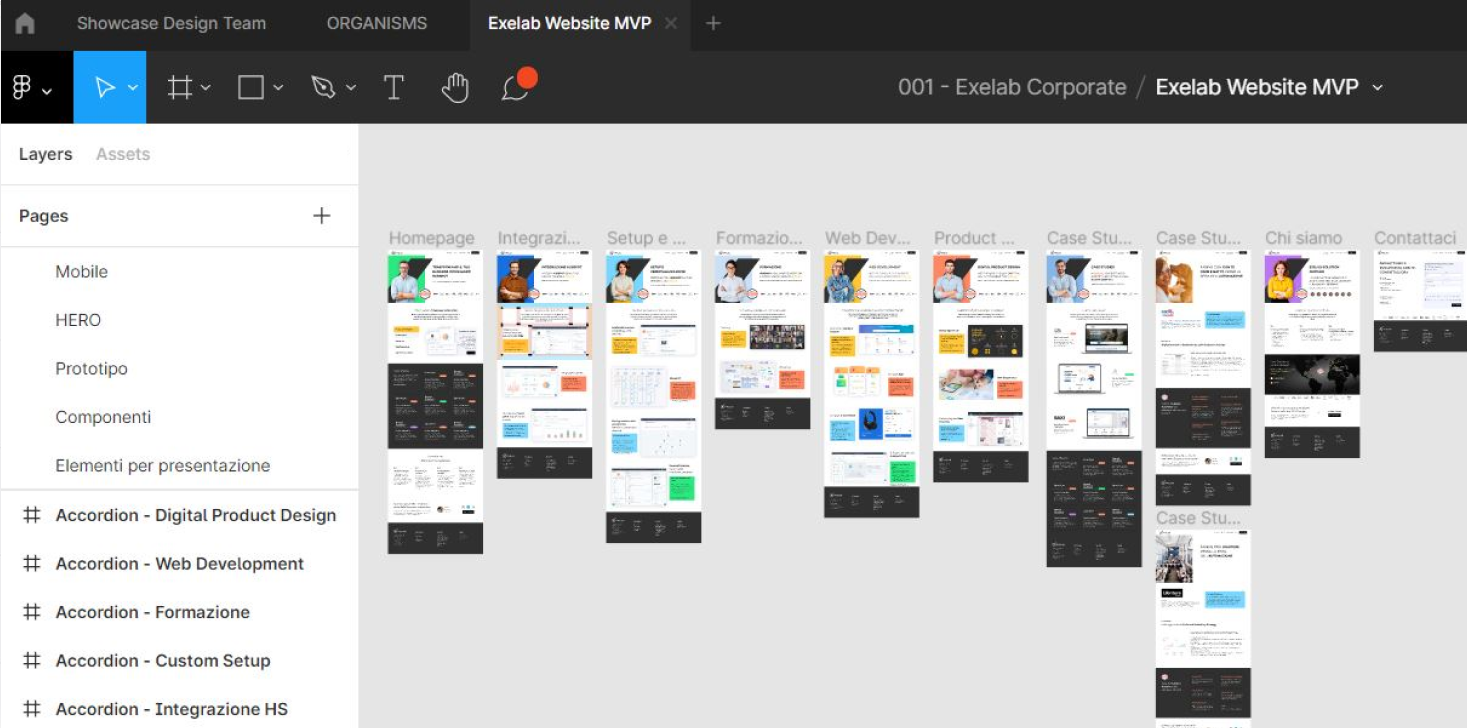
Task: Select the Homepage frame label
Action: [431, 238]
